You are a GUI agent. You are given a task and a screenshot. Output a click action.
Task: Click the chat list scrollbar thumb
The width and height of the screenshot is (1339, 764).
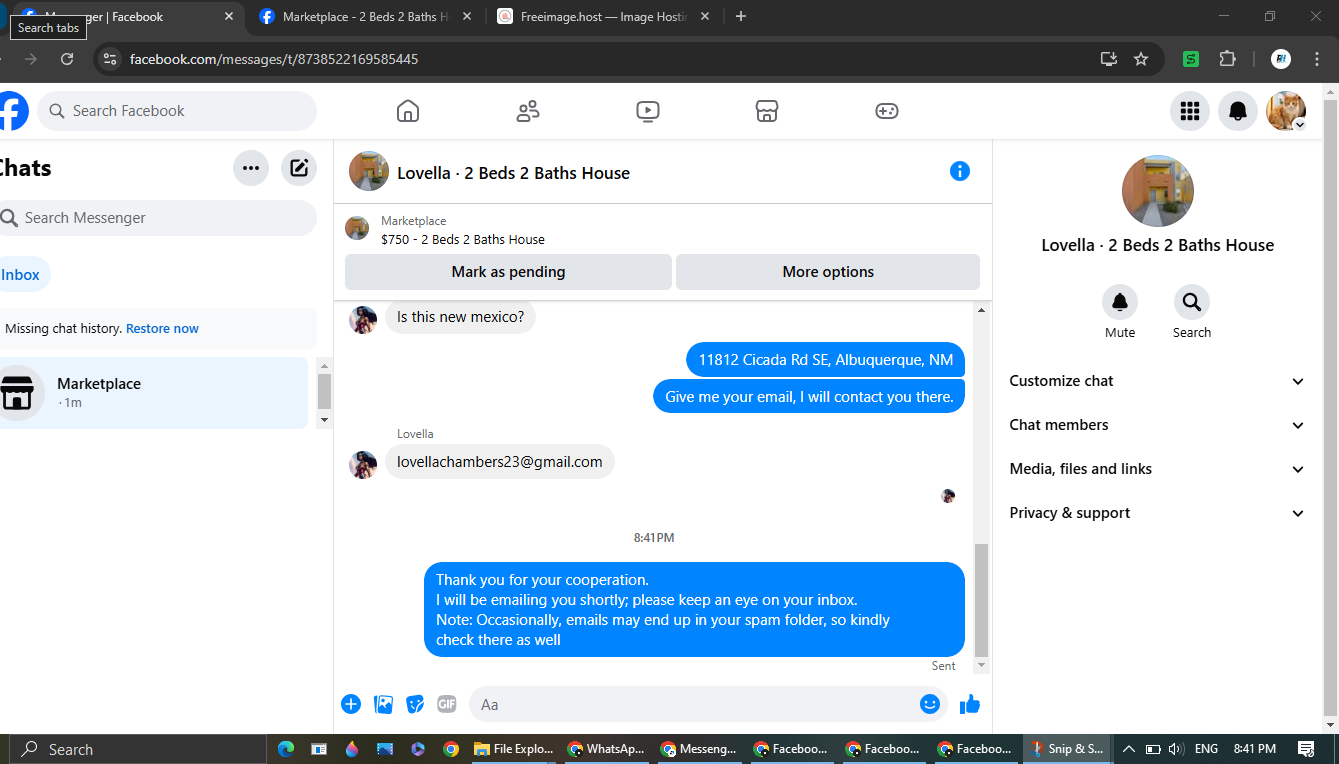tap(324, 391)
